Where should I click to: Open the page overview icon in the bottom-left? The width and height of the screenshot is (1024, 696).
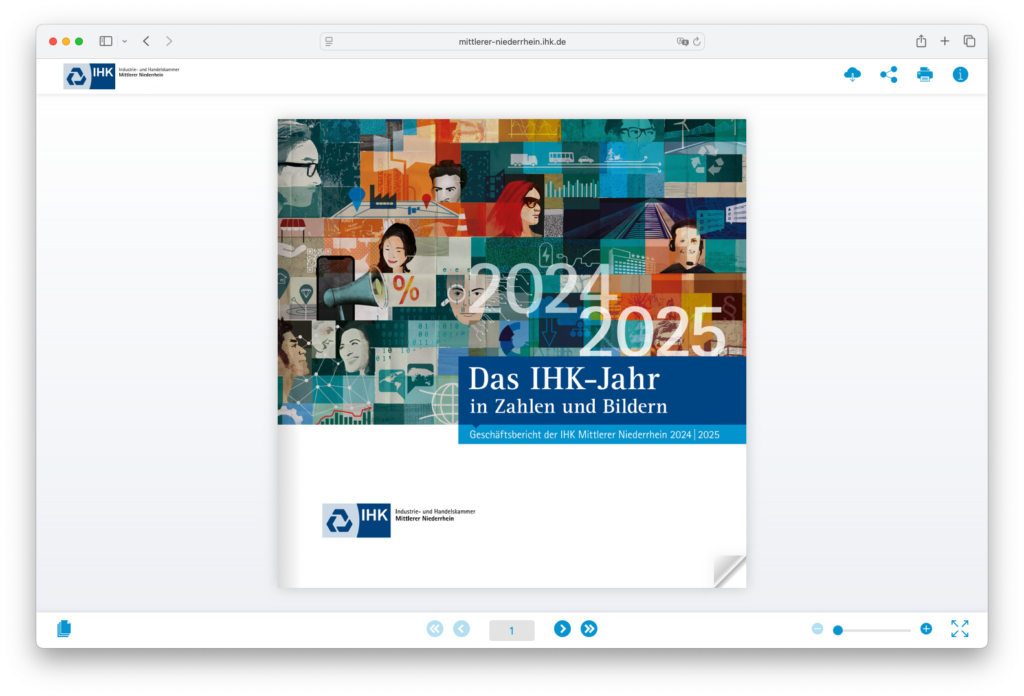coord(64,629)
